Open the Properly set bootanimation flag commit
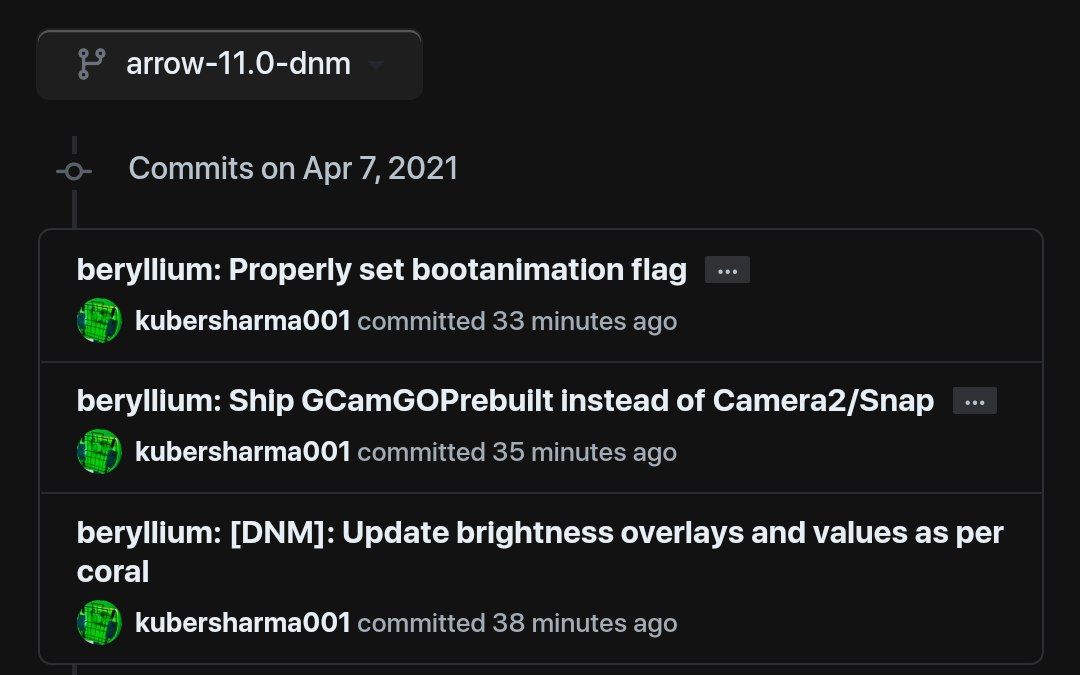Screen dimensions: 1080x675 click(382, 270)
